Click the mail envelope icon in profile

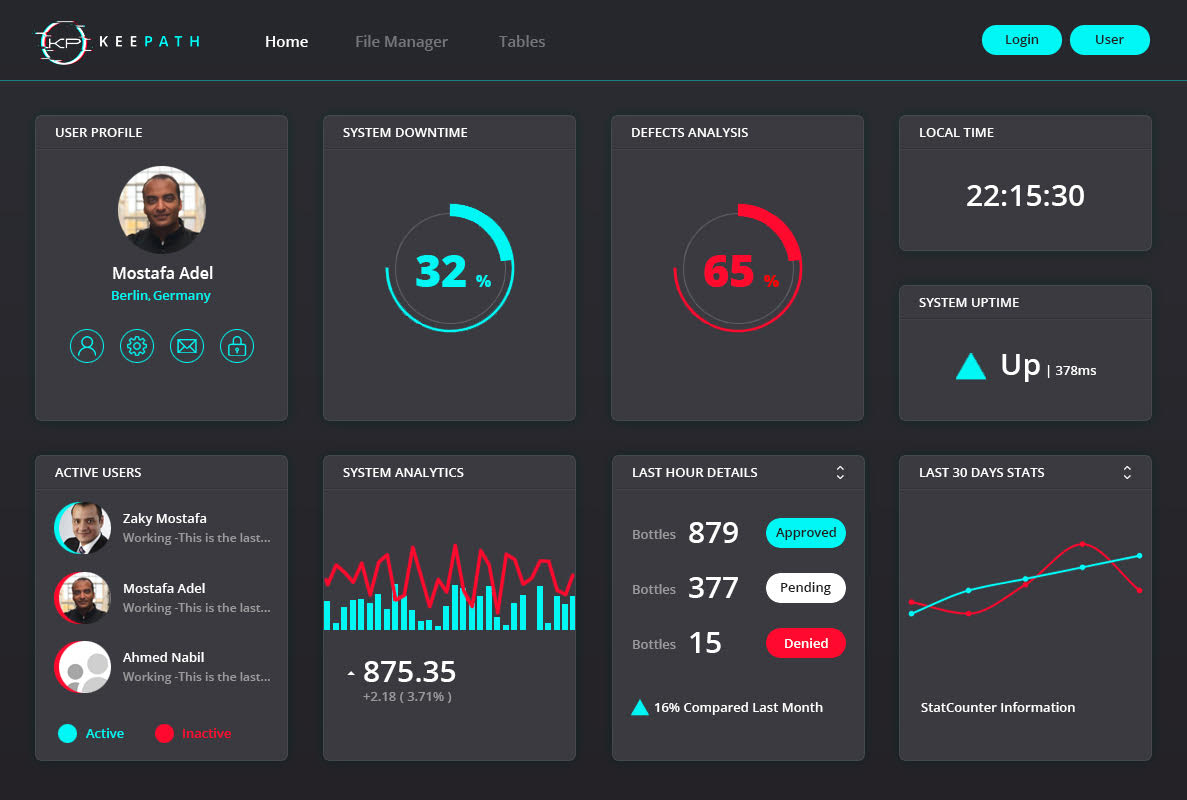pyautogui.click(x=187, y=346)
